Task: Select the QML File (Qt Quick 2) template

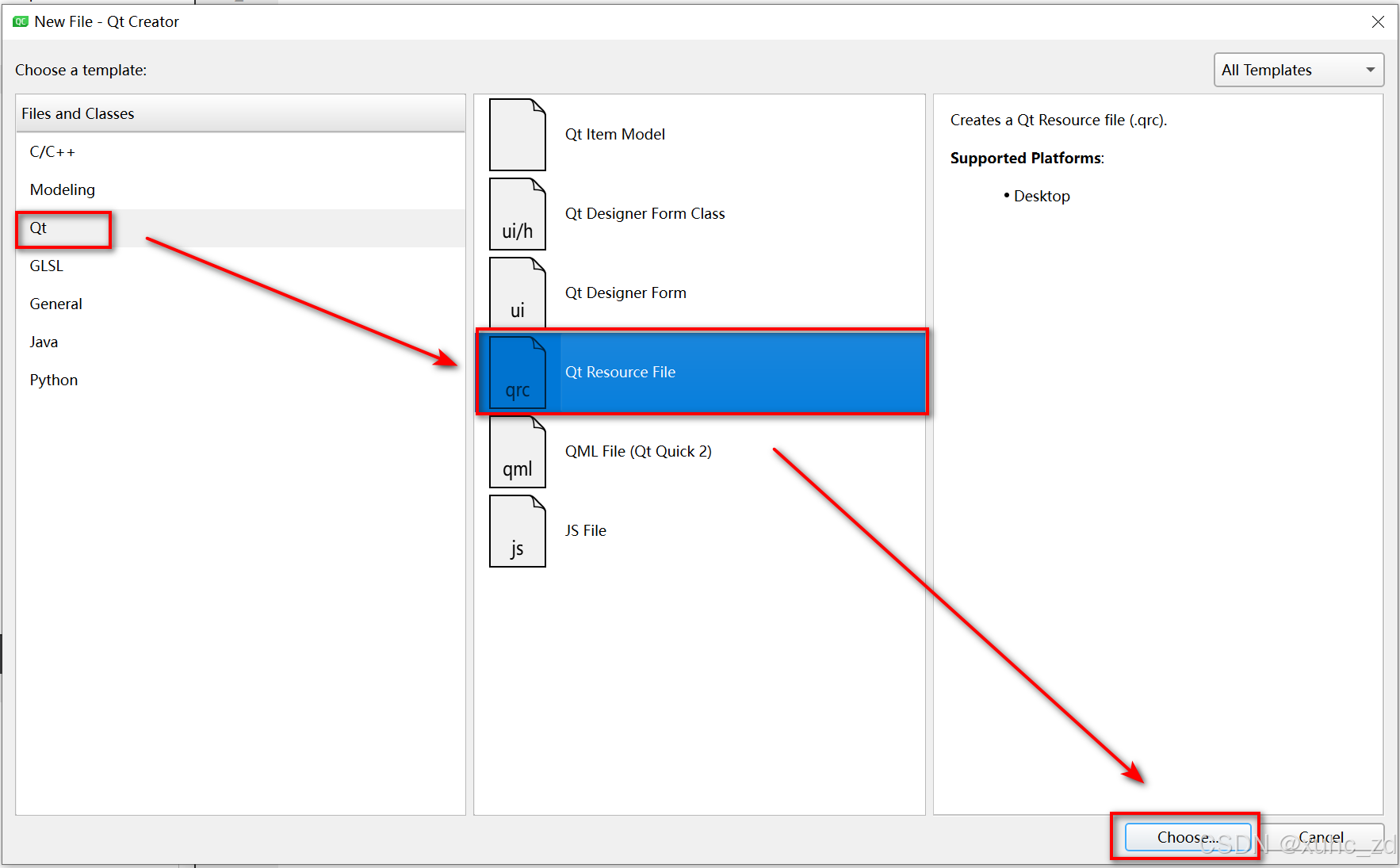Action: click(x=699, y=451)
